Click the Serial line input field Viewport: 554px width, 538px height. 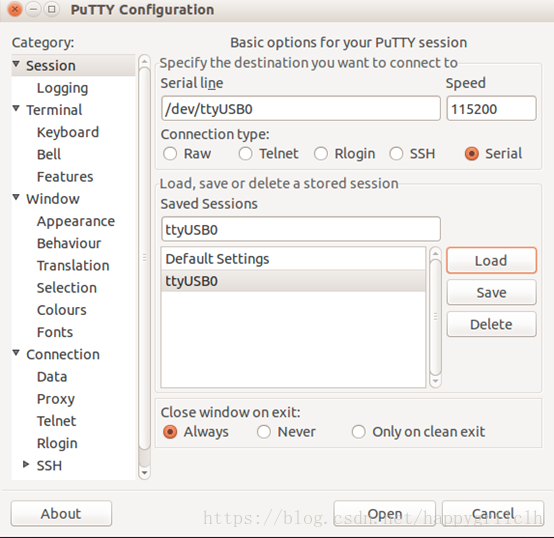pos(301,108)
